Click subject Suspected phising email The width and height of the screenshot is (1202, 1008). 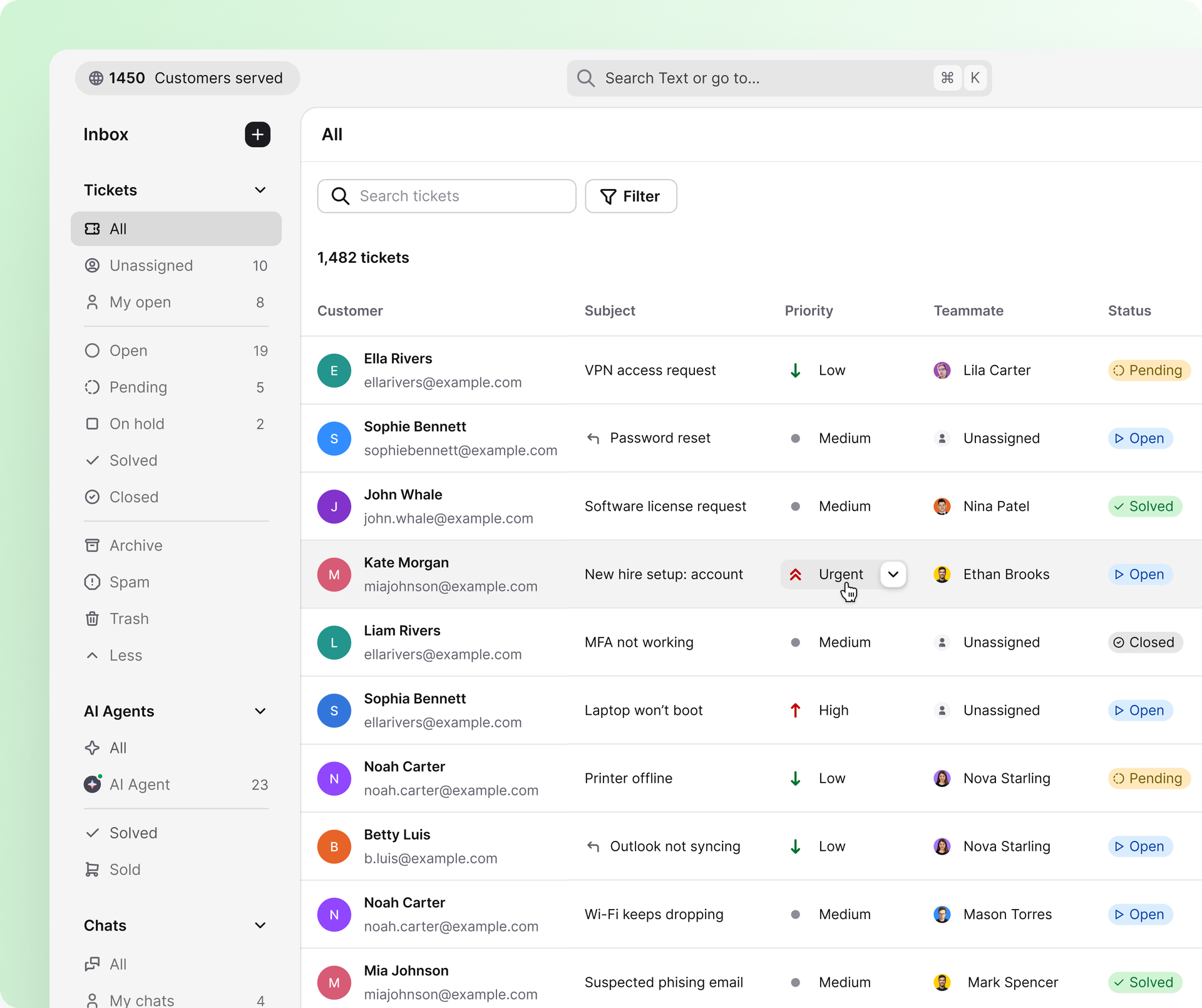(x=664, y=982)
